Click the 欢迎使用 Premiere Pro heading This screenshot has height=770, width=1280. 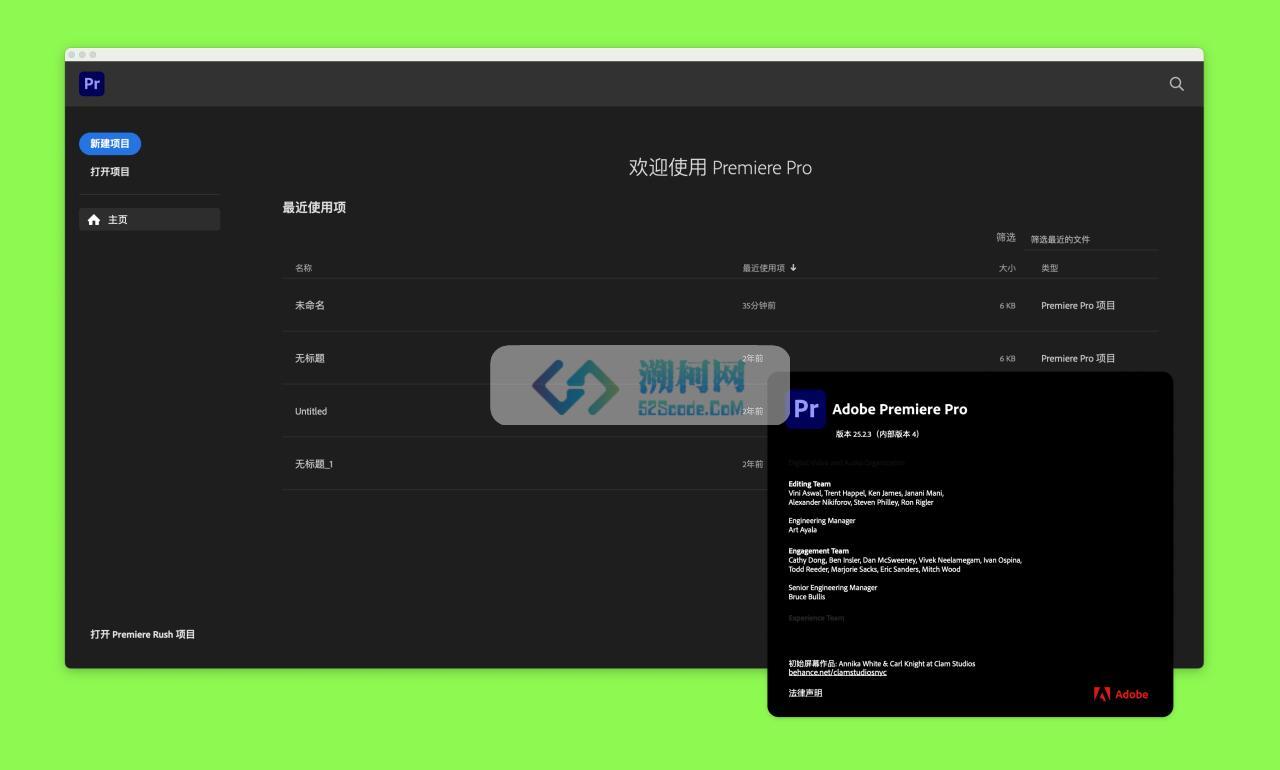click(x=720, y=167)
